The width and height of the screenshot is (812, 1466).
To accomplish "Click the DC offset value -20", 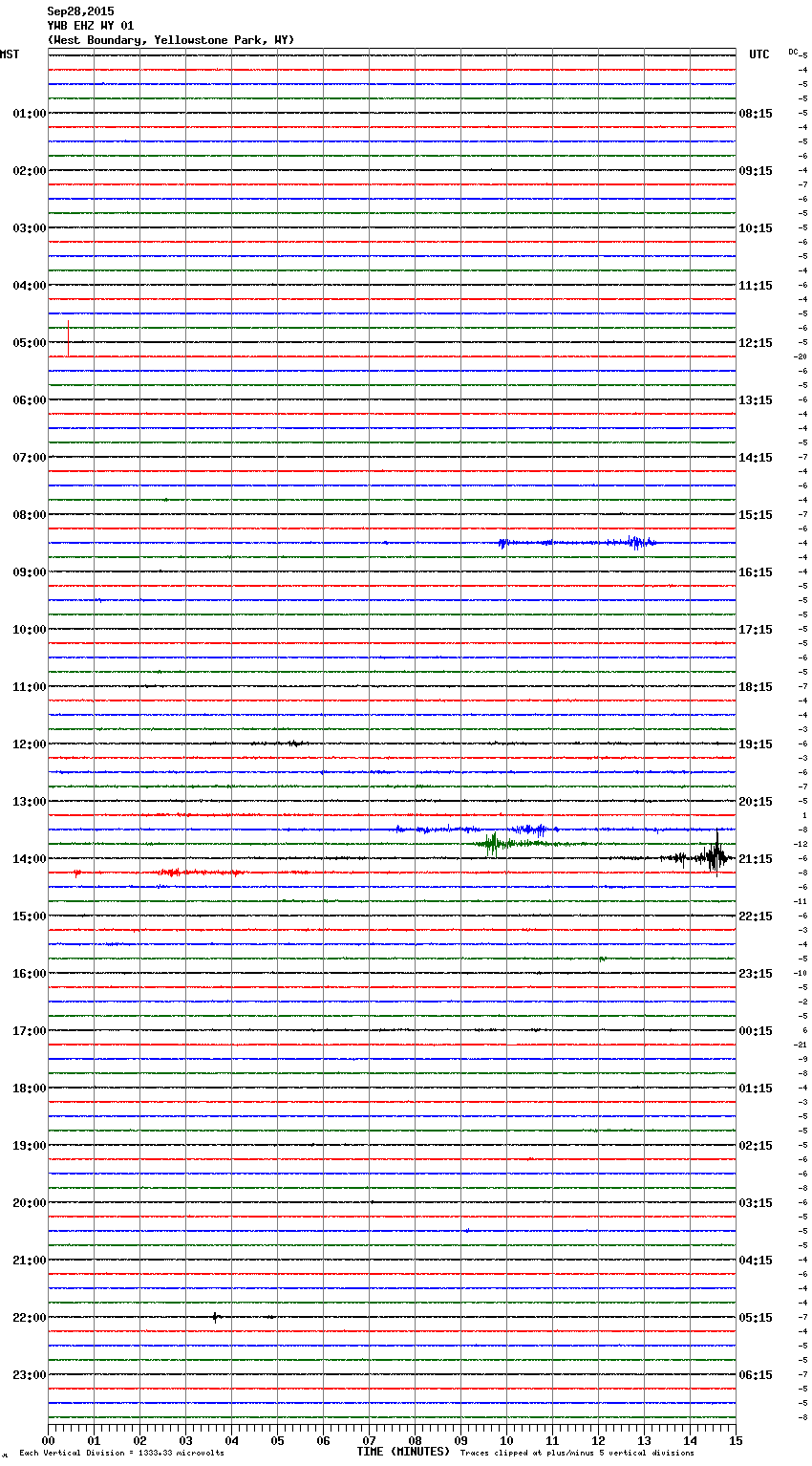I will [x=801, y=356].
